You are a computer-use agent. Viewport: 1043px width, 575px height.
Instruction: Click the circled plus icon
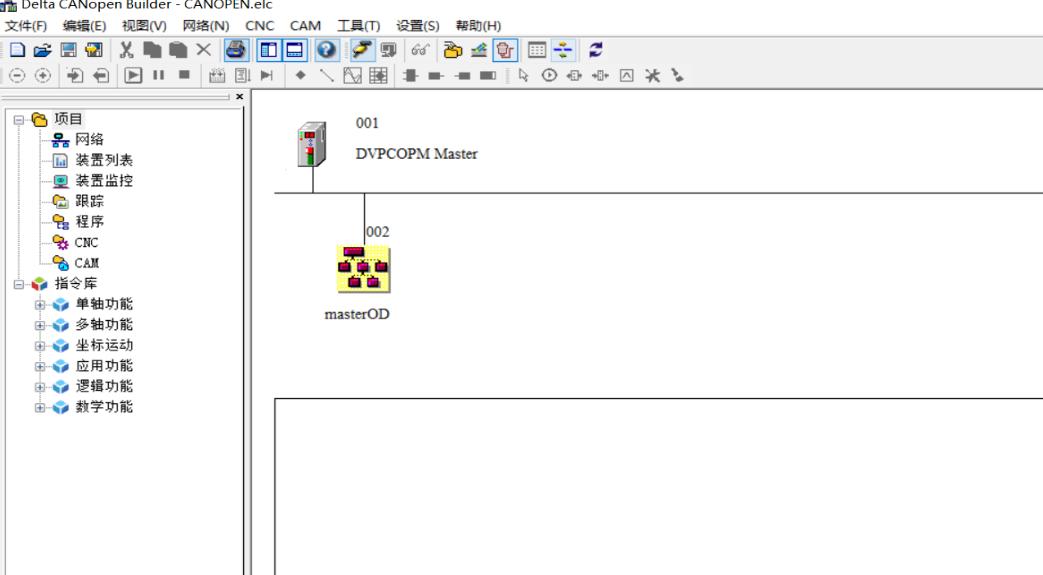(43, 75)
